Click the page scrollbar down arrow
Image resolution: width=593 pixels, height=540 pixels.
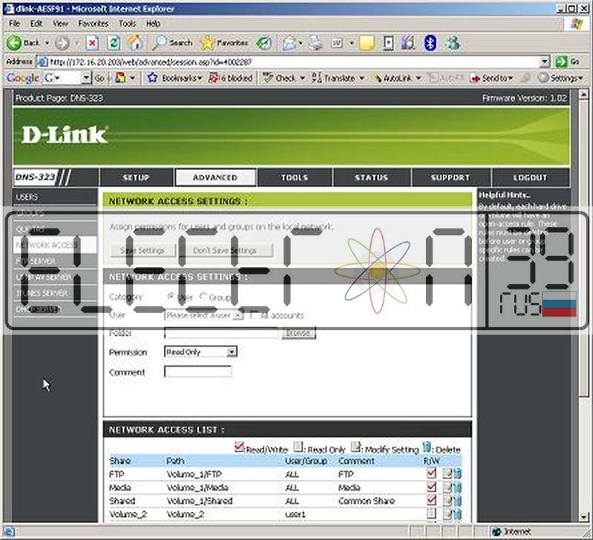pyautogui.click(x=584, y=516)
